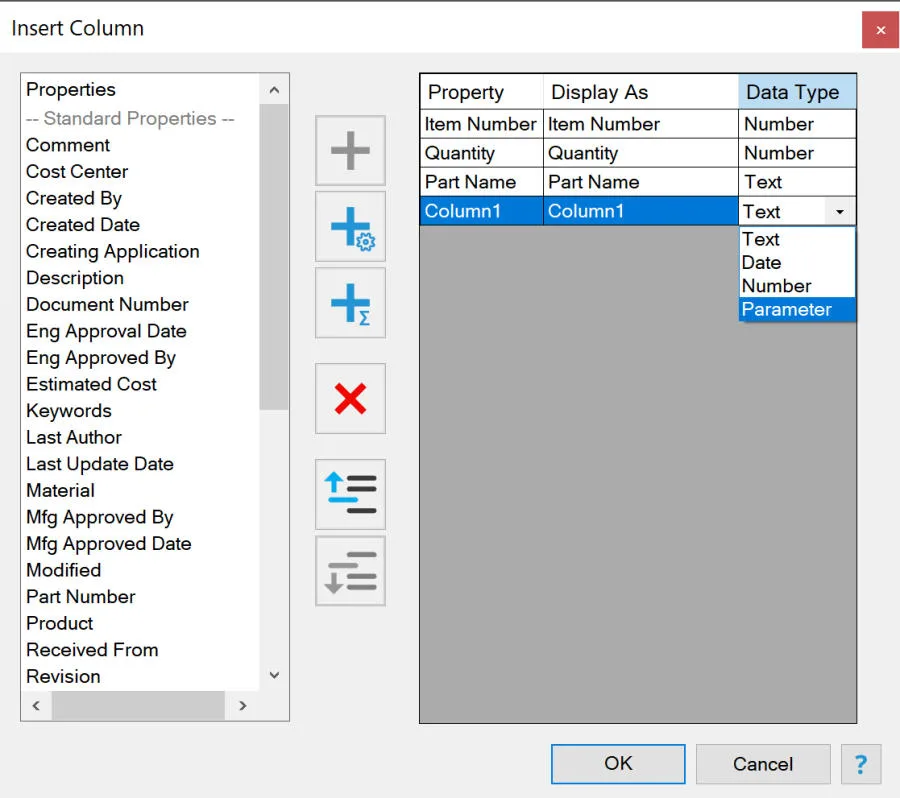Click the horizontal scroll left arrow
The width and height of the screenshot is (900, 798).
tap(36, 705)
